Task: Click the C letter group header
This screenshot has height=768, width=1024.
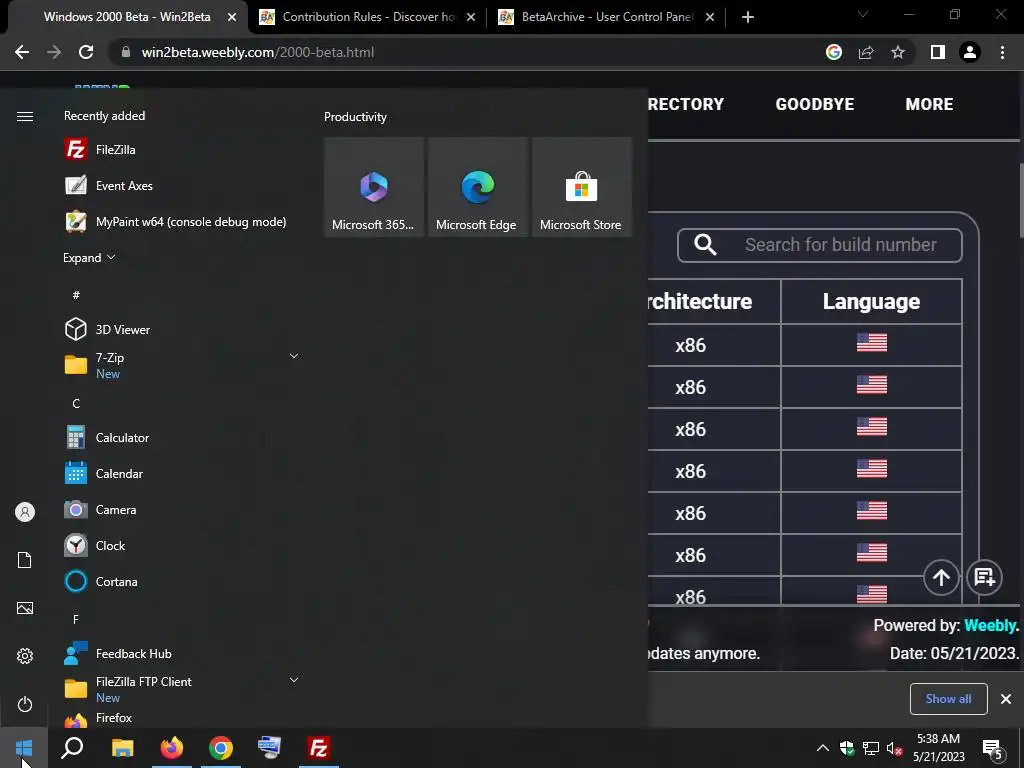Action: (76, 404)
